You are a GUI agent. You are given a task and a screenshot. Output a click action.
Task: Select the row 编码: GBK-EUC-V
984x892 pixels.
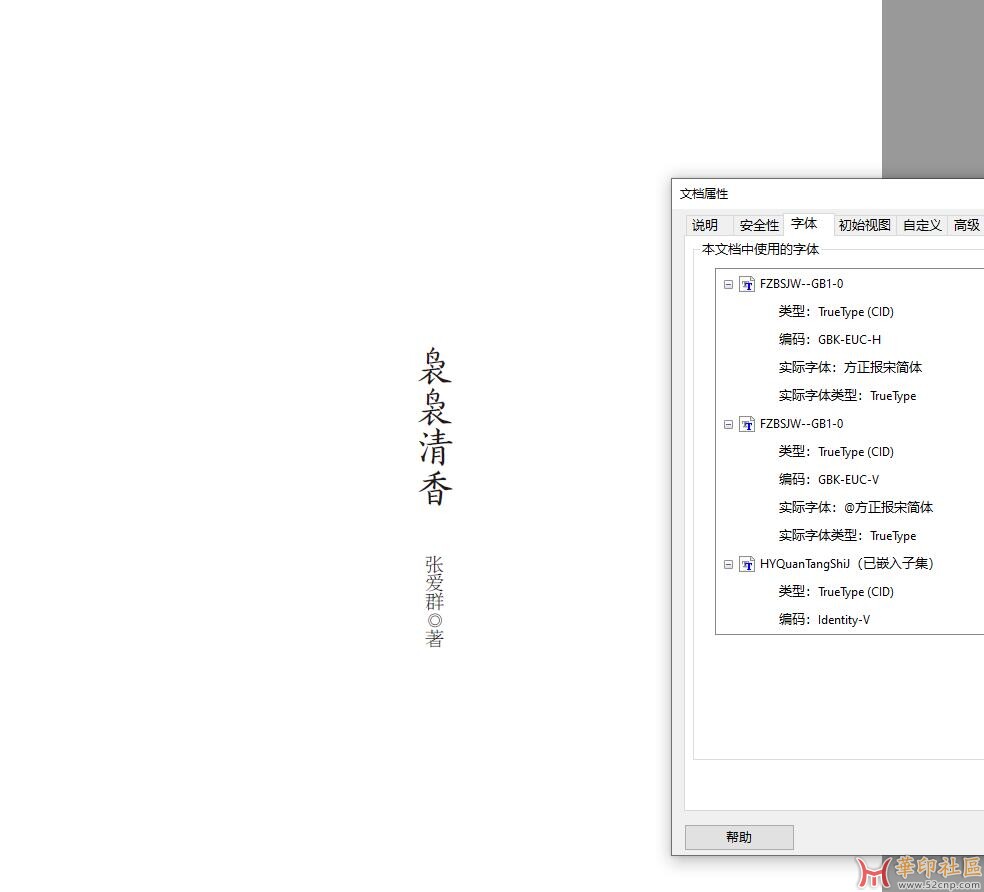click(828, 480)
